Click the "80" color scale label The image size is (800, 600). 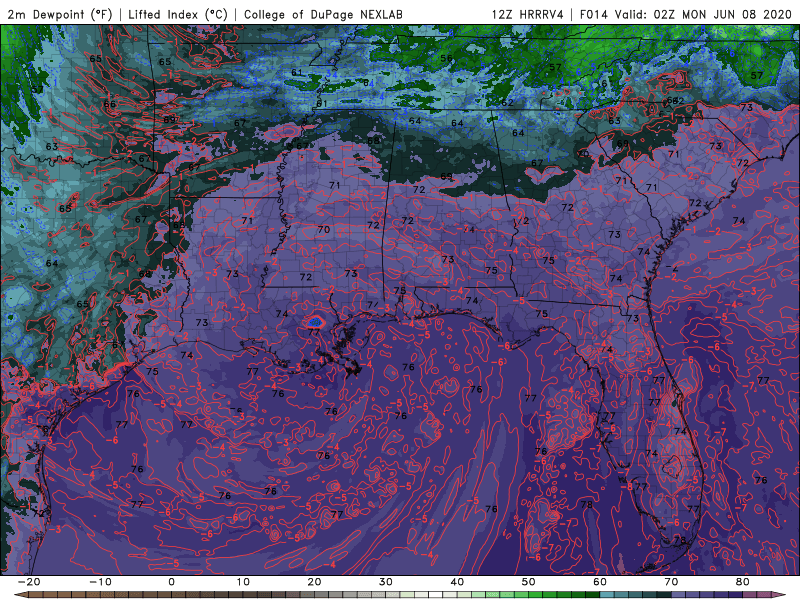point(743,582)
